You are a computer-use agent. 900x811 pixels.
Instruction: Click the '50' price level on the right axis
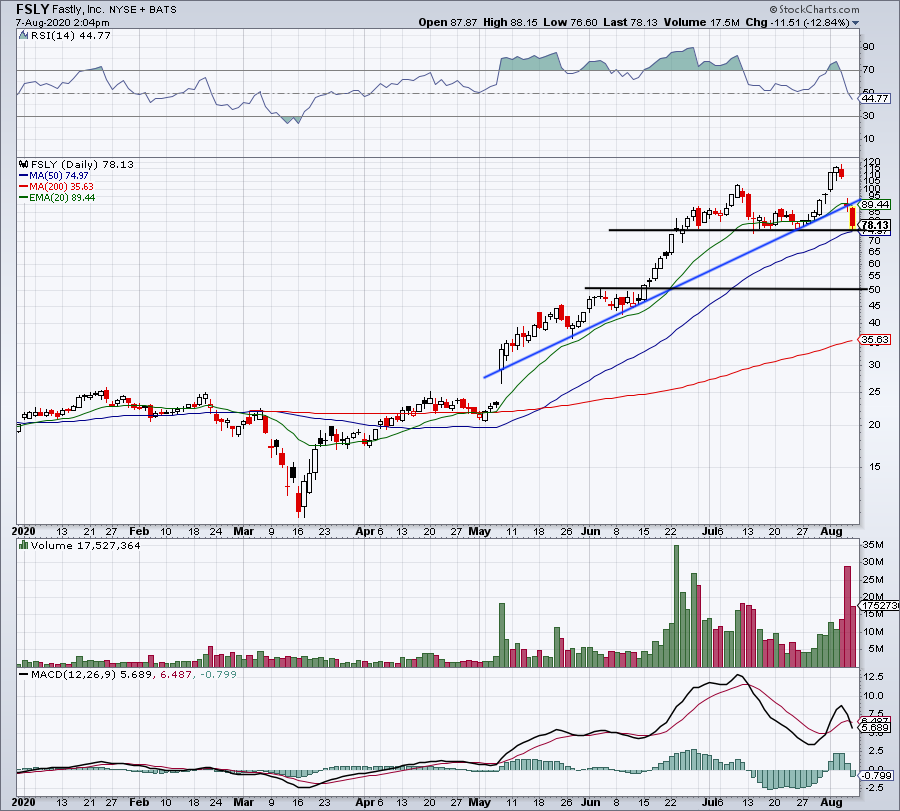click(x=875, y=289)
